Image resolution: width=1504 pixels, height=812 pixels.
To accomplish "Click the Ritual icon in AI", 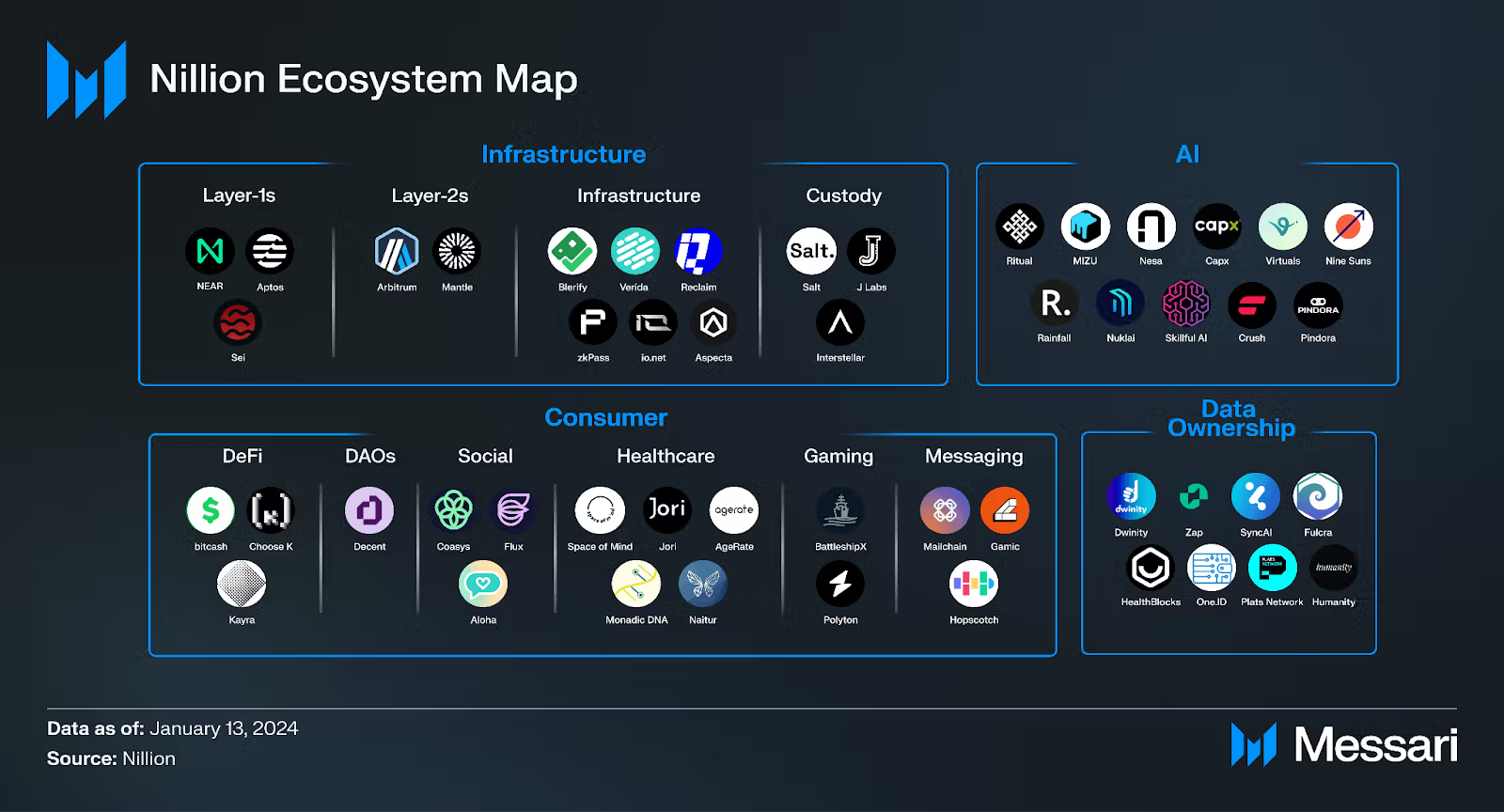I will (x=1019, y=226).
